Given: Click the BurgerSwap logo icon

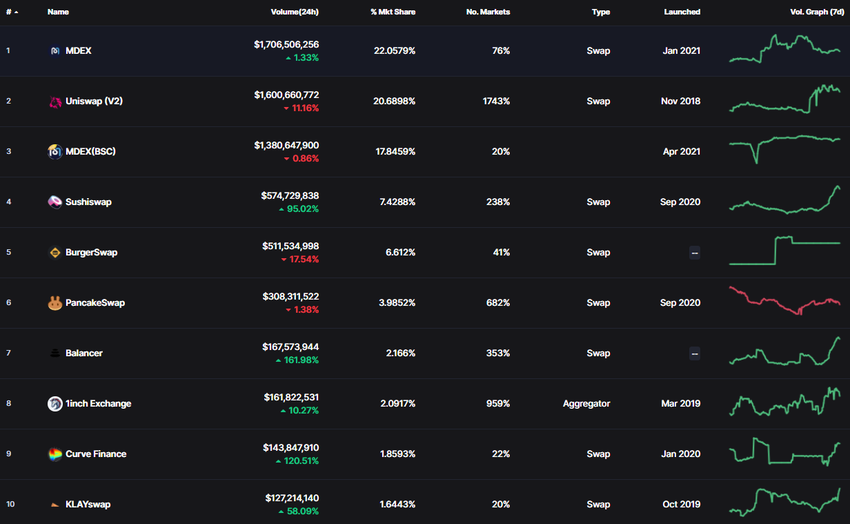Looking at the screenshot, I should tap(55, 253).
